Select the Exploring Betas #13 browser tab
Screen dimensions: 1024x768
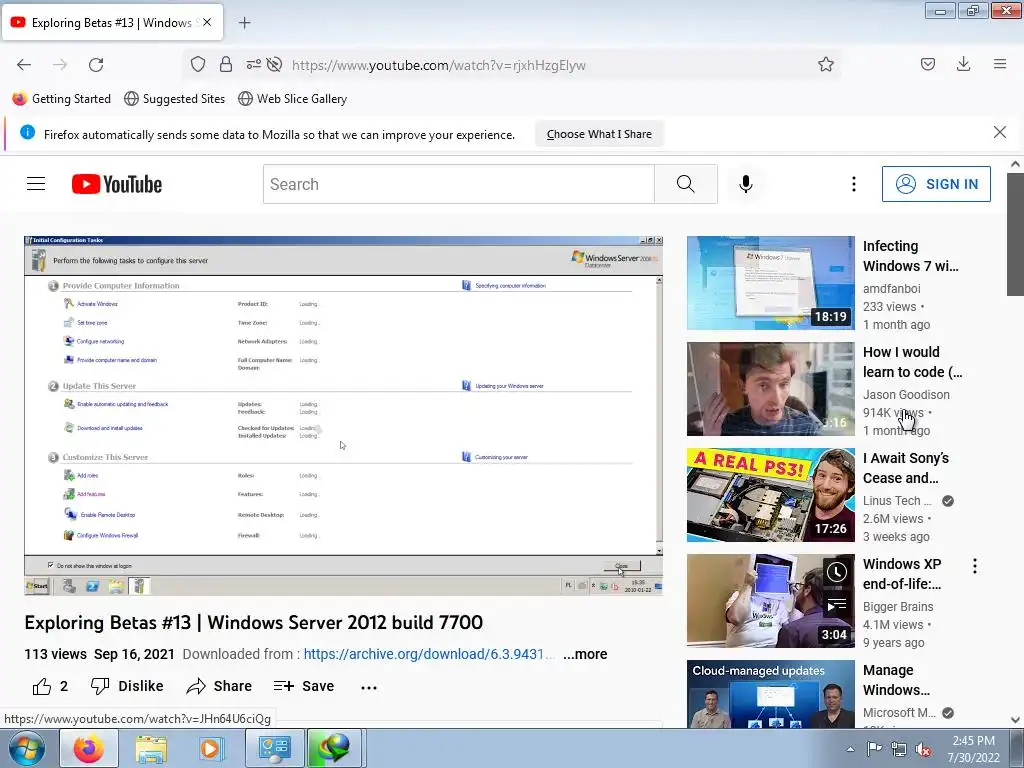(112, 23)
